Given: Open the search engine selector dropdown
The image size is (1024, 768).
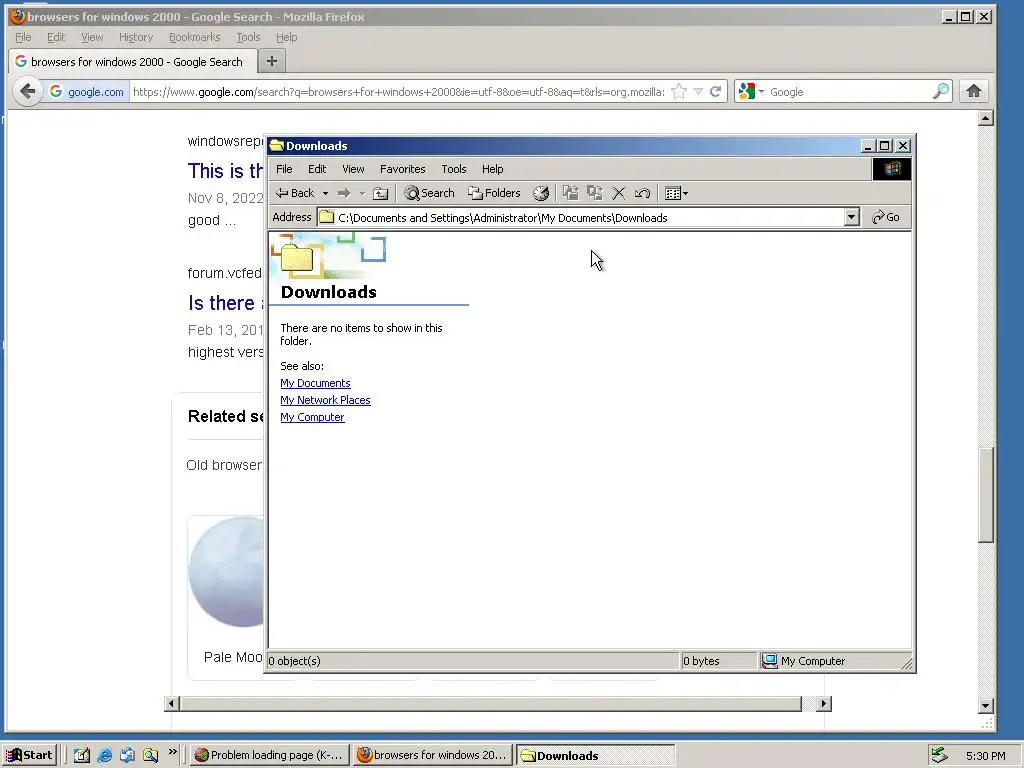Looking at the screenshot, I should pyautogui.click(x=751, y=92).
